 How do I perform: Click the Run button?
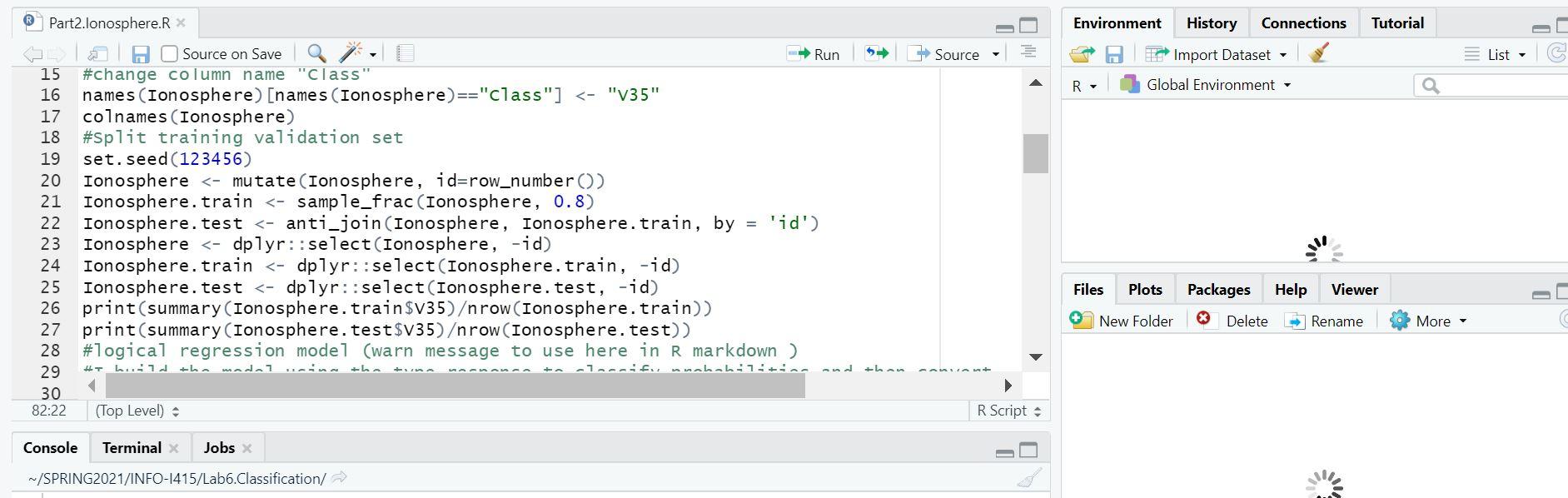click(814, 54)
